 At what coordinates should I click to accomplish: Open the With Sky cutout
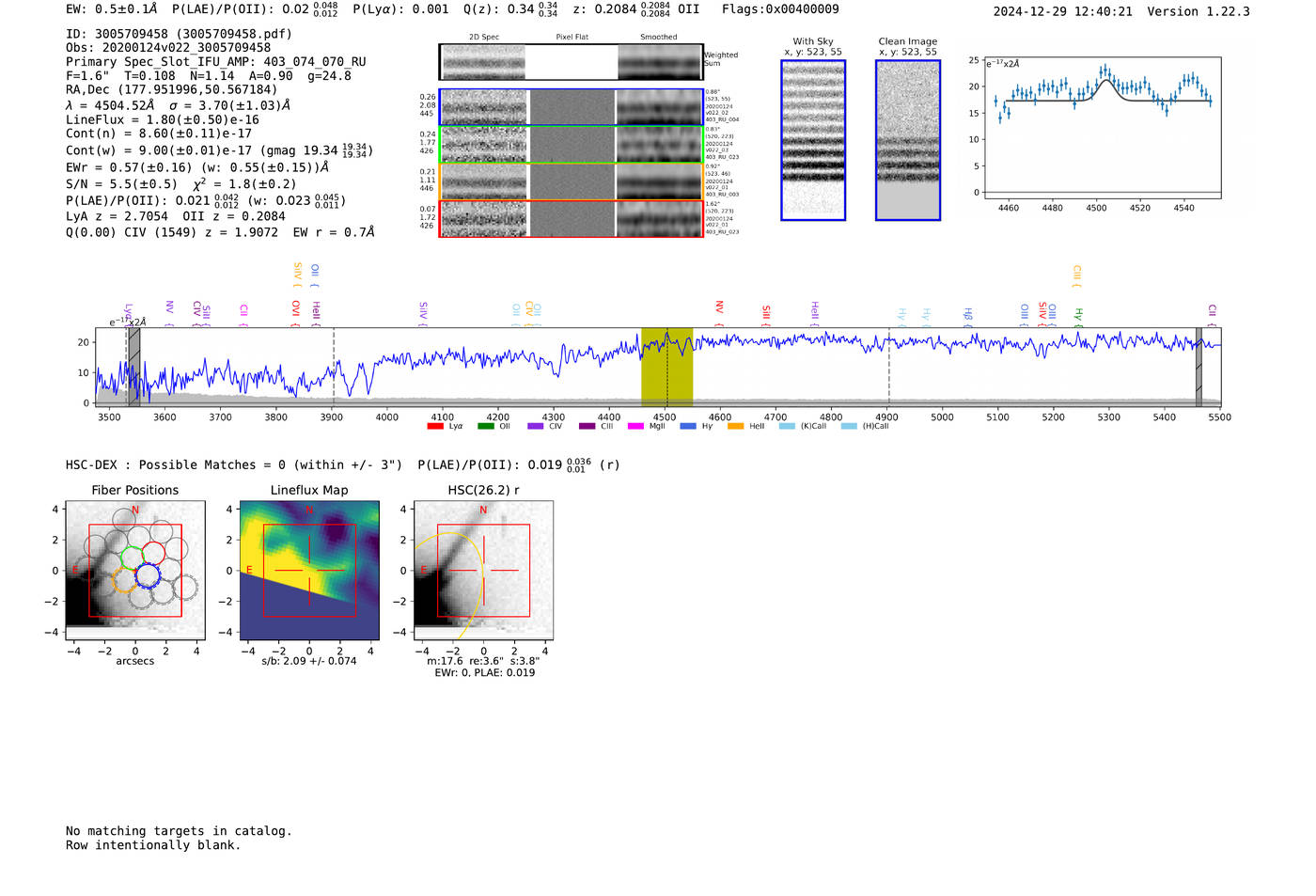[813, 140]
